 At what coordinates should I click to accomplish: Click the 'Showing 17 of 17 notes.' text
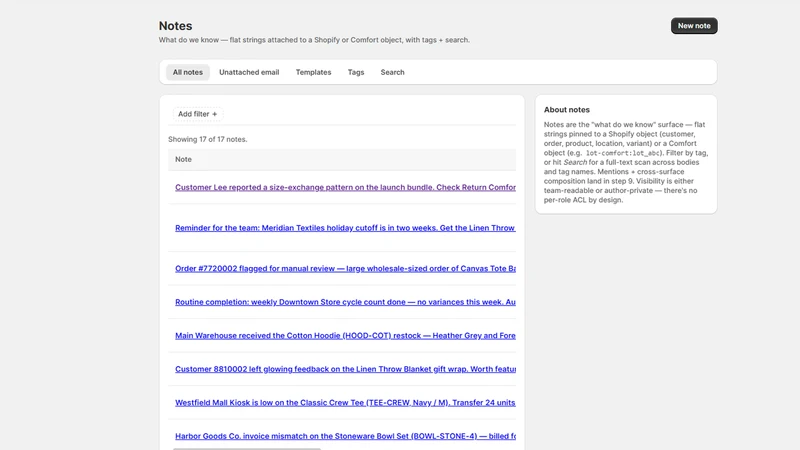[208, 139]
